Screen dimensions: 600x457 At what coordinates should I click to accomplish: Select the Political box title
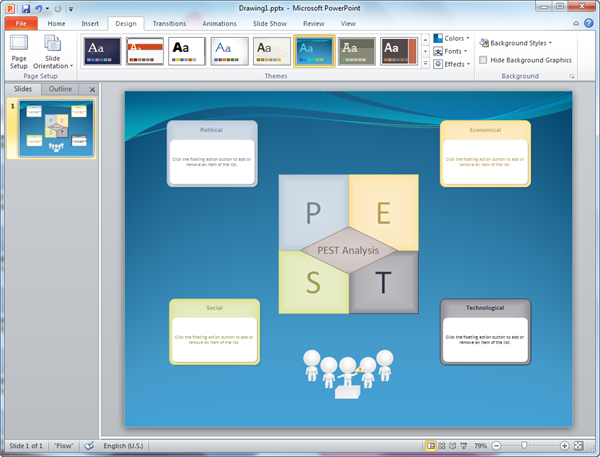tap(211, 130)
